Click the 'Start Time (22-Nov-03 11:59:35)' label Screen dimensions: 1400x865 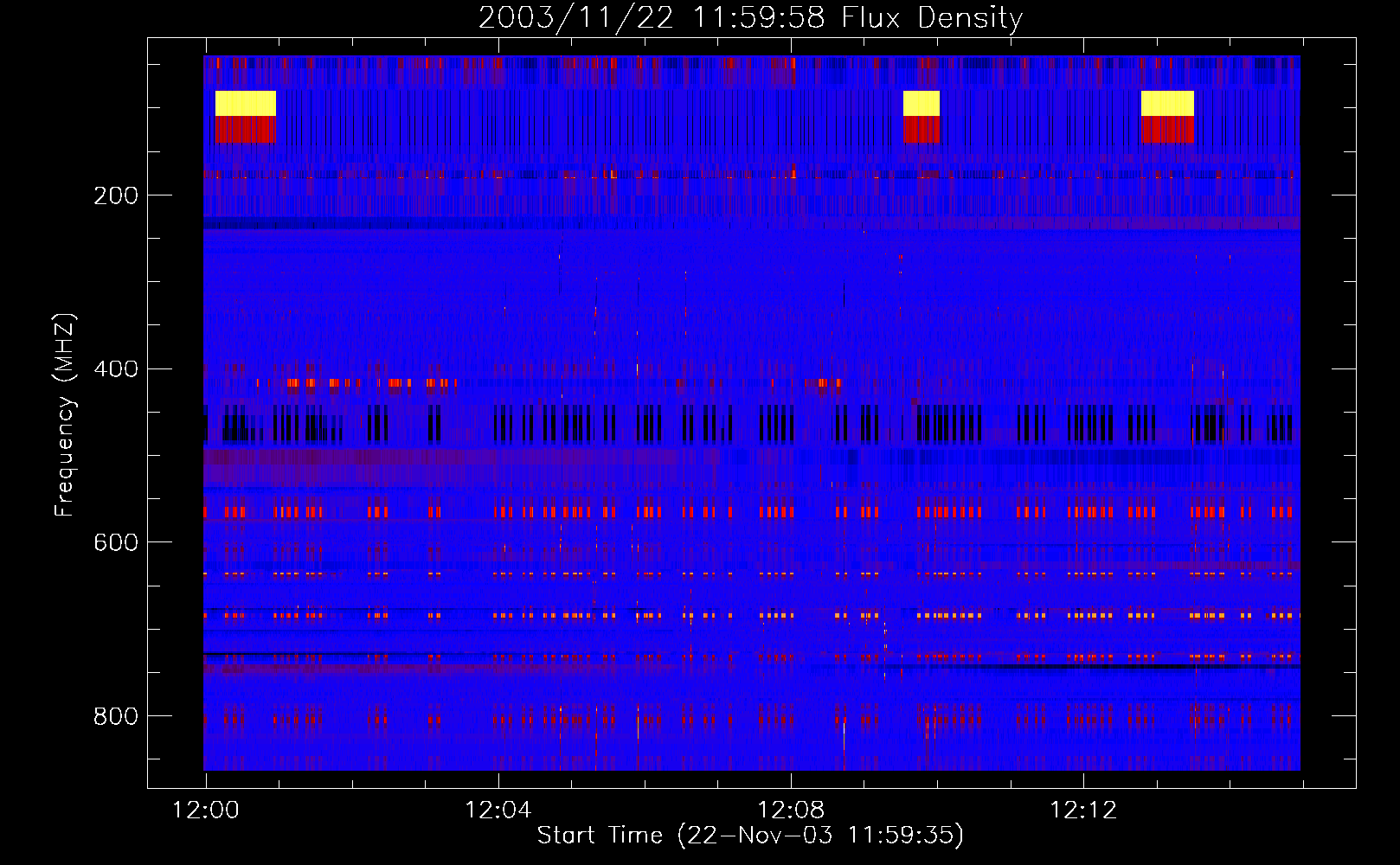(x=750, y=836)
